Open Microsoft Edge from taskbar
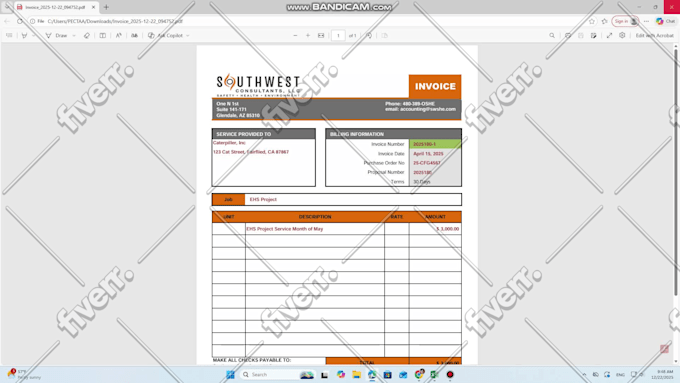This screenshot has height=383, width=680. [372, 375]
